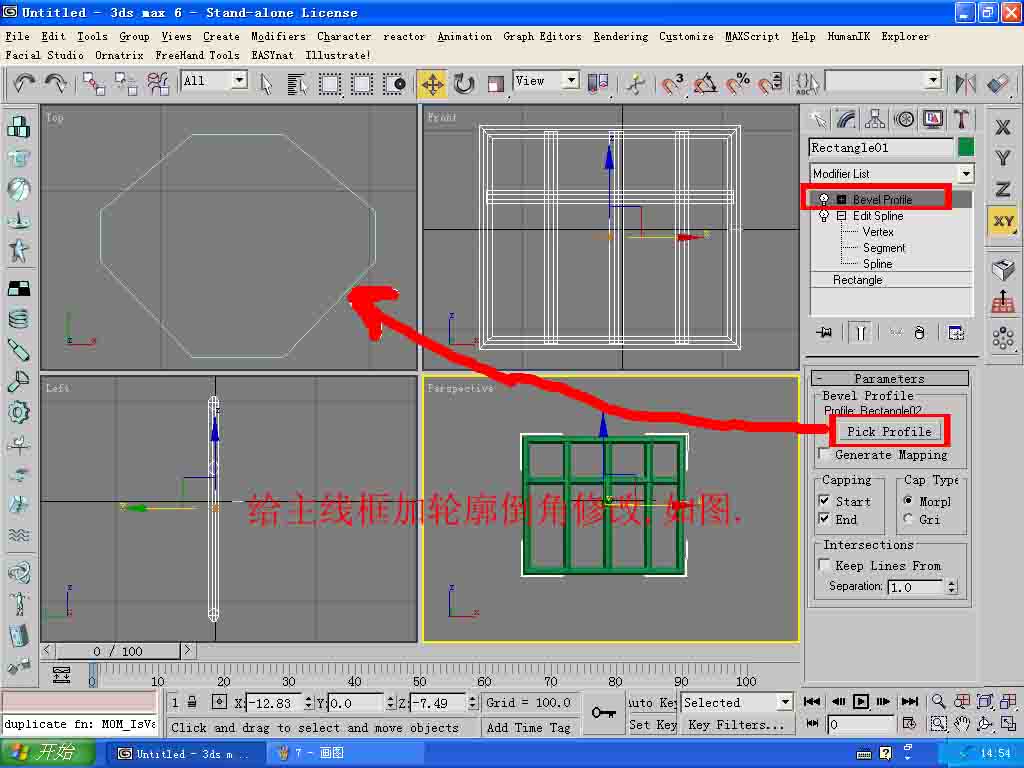Open the Modifier List dropdown
This screenshot has width=1024, height=768.
[x=965, y=174]
